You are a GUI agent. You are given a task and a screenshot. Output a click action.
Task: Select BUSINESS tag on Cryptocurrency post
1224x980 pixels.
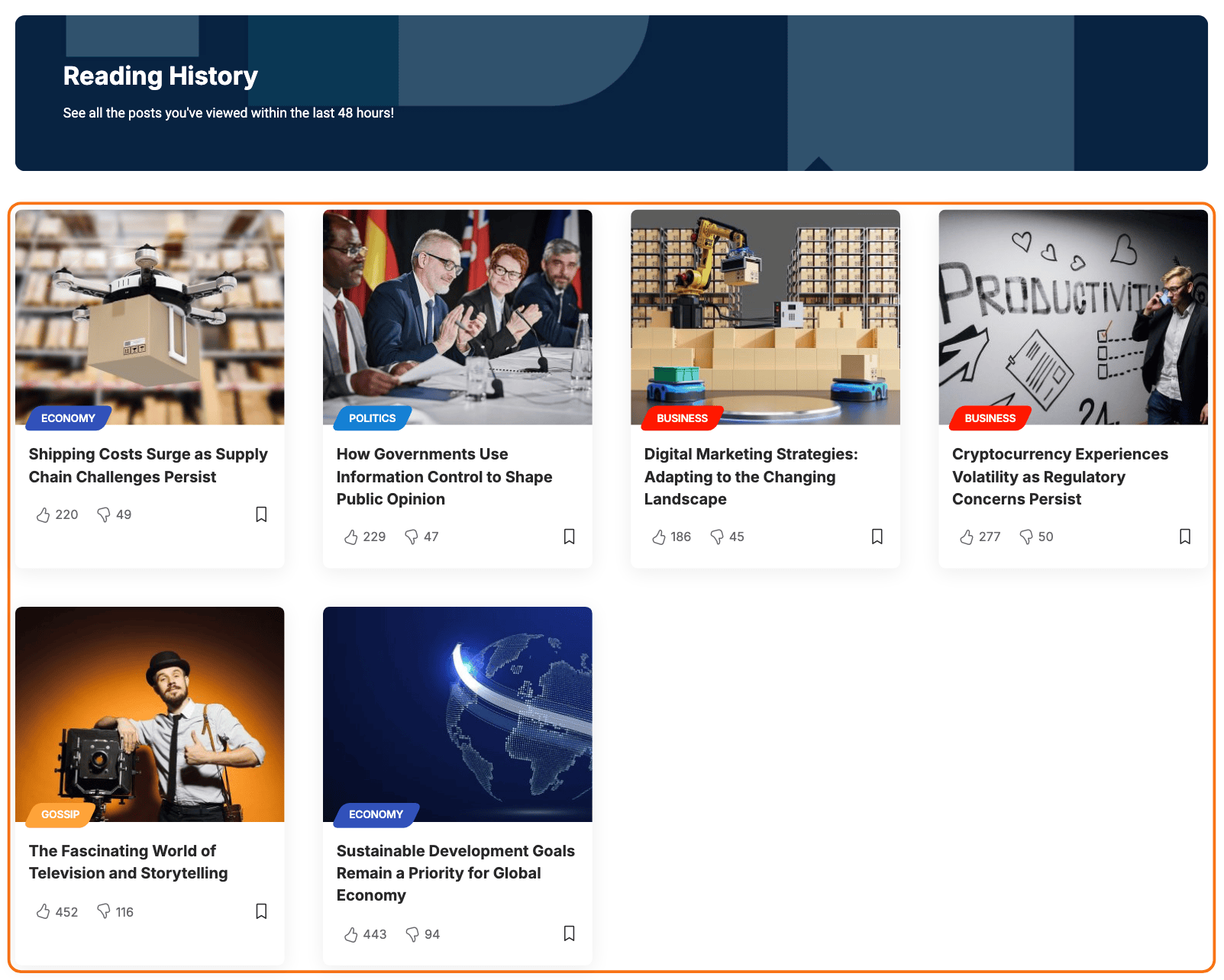click(990, 418)
